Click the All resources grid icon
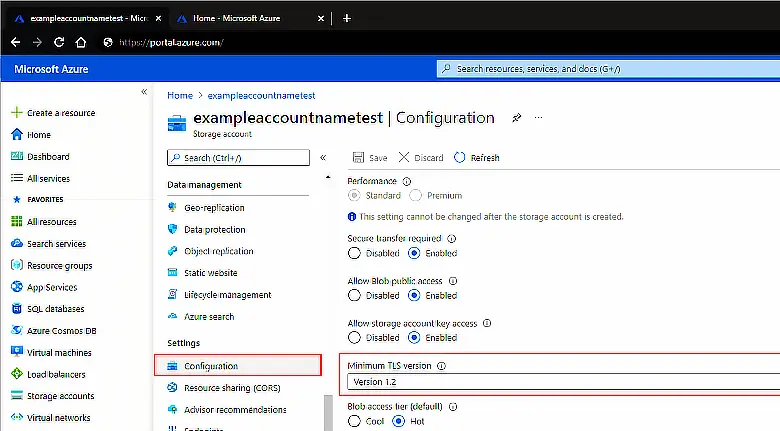This screenshot has height=431, width=780. pos(17,221)
